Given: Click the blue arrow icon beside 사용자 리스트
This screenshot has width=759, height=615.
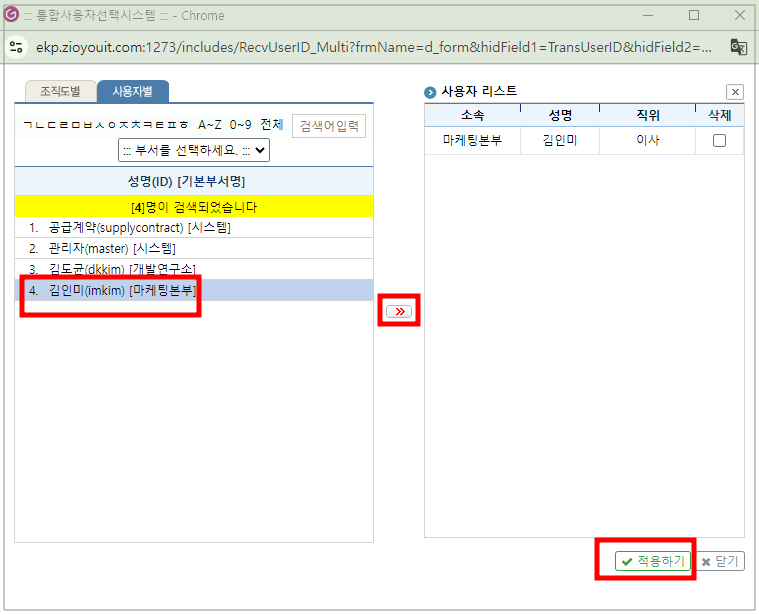Looking at the screenshot, I should coord(430,92).
